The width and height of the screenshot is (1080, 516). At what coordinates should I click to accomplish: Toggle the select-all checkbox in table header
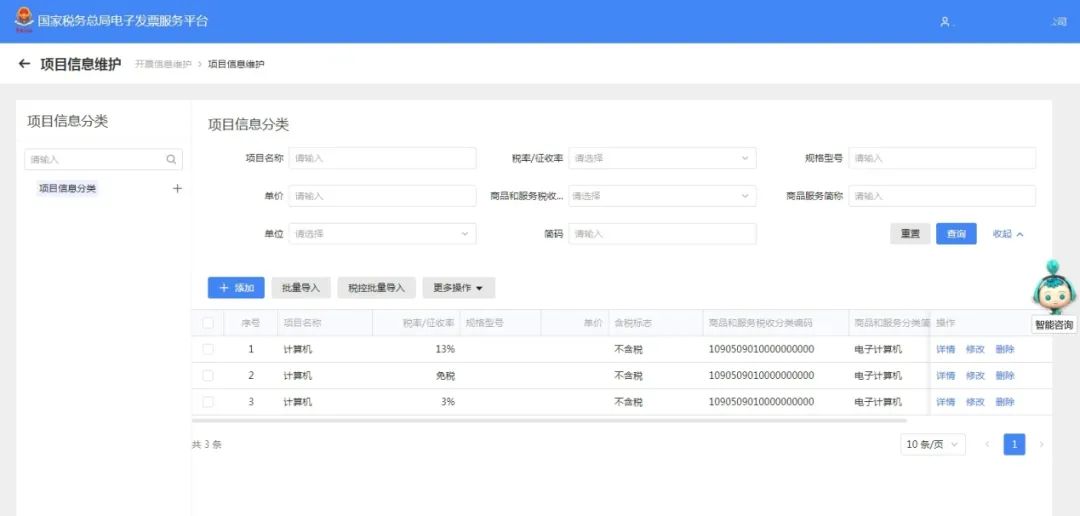[208, 323]
